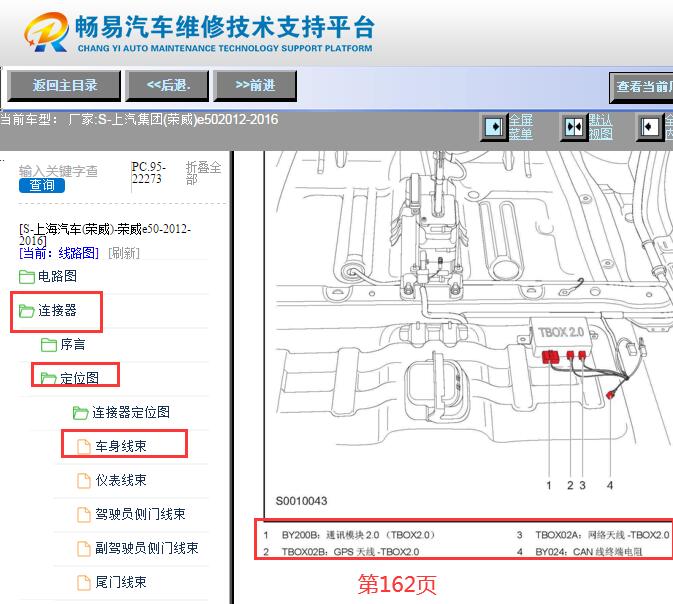673x604 pixels.
Task: Click the 畅易 R logo
Action: click(x=47, y=32)
